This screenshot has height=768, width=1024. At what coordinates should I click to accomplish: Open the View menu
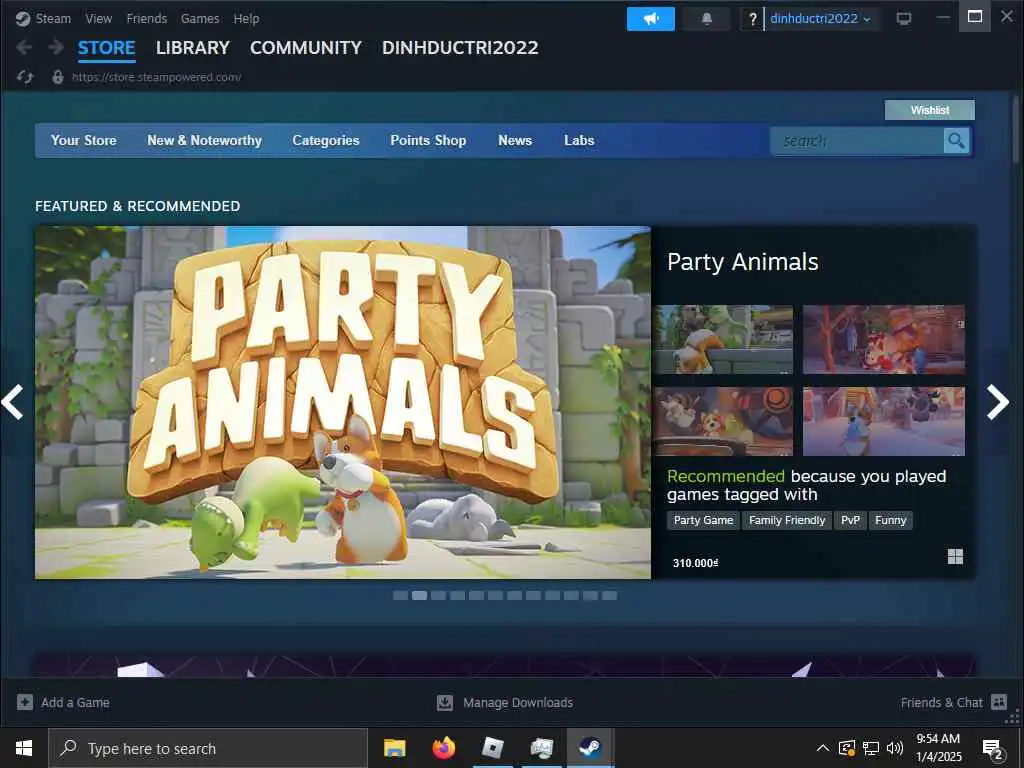coord(99,18)
